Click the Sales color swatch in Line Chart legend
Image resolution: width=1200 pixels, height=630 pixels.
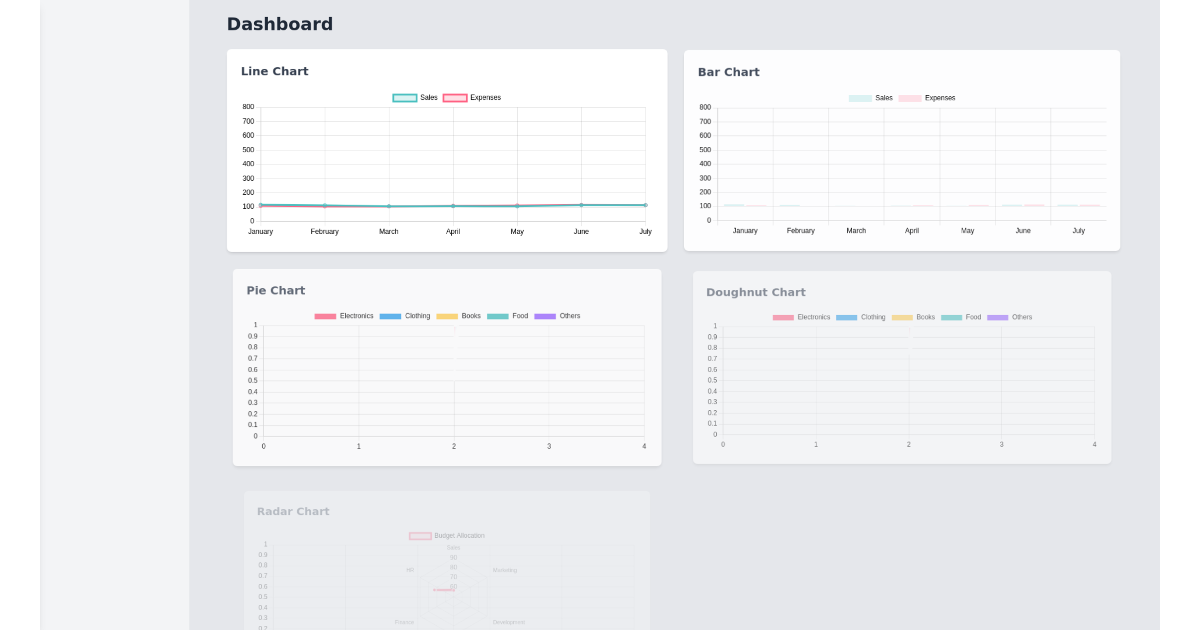(x=404, y=97)
